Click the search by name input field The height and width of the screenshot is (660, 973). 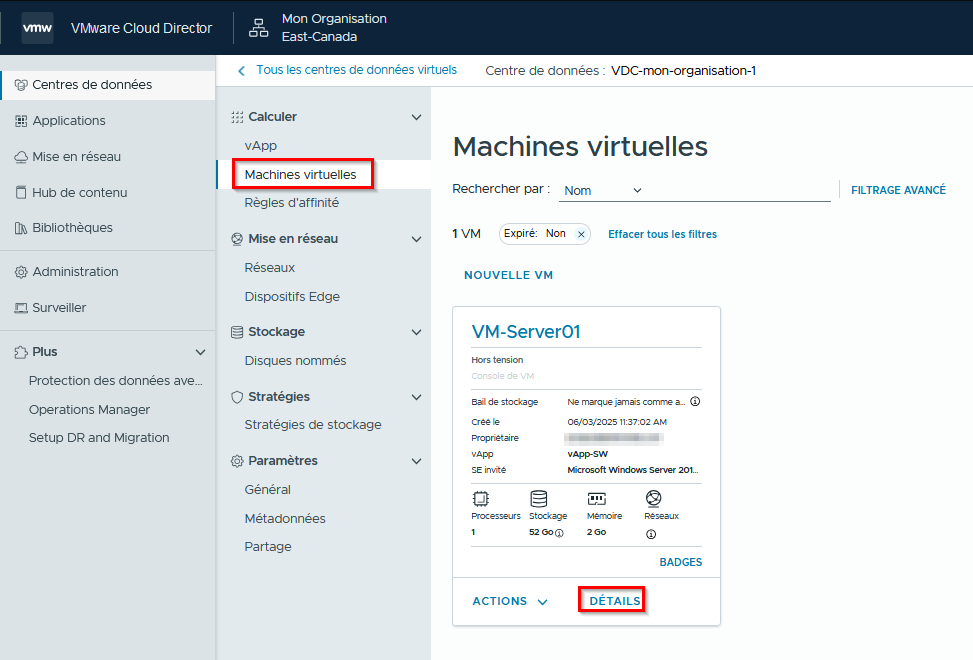coord(740,190)
